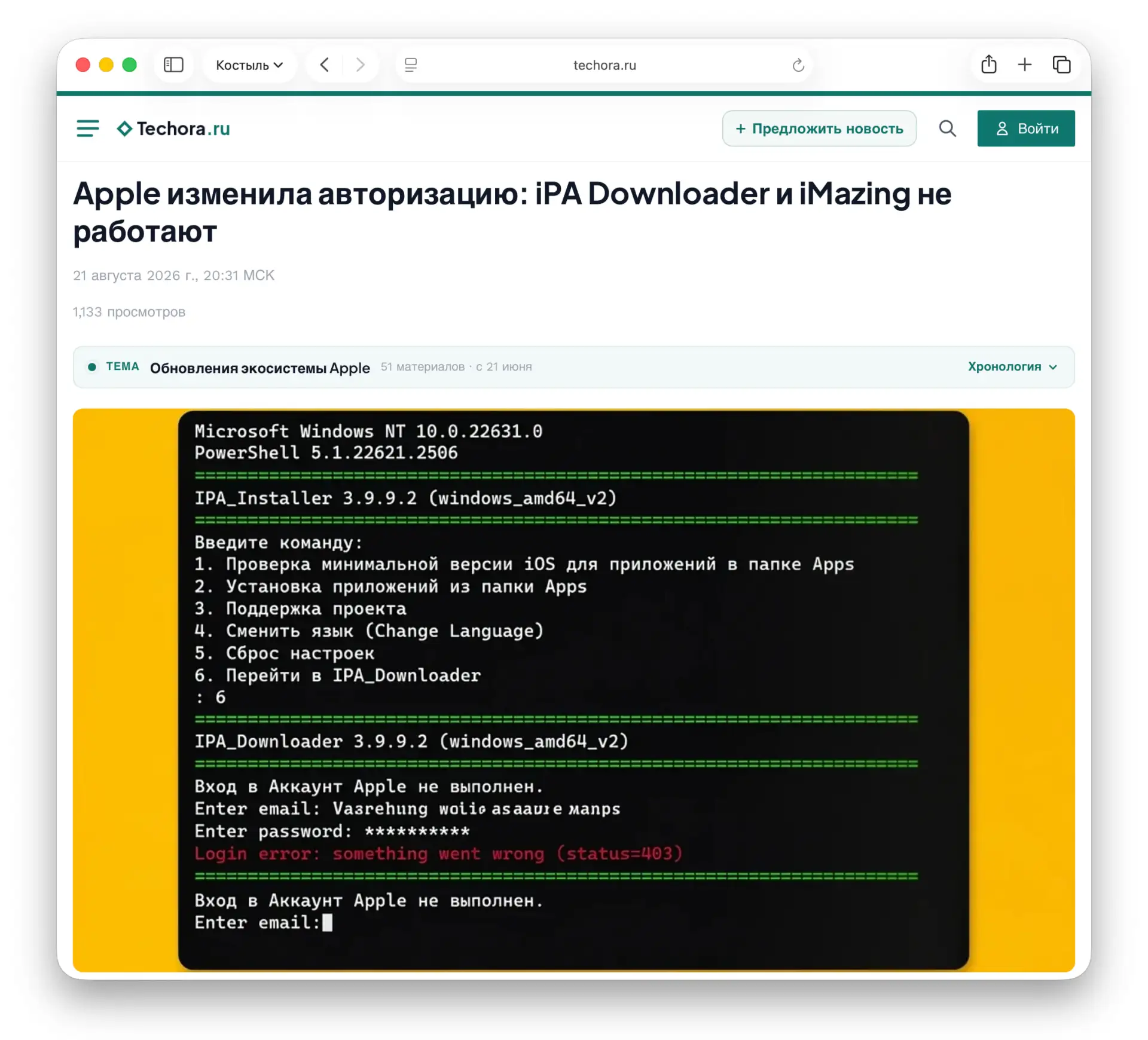The width and height of the screenshot is (1148, 1040).
Task: Click the date 21 августа 2026 г.
Action: tap(173, 276)
